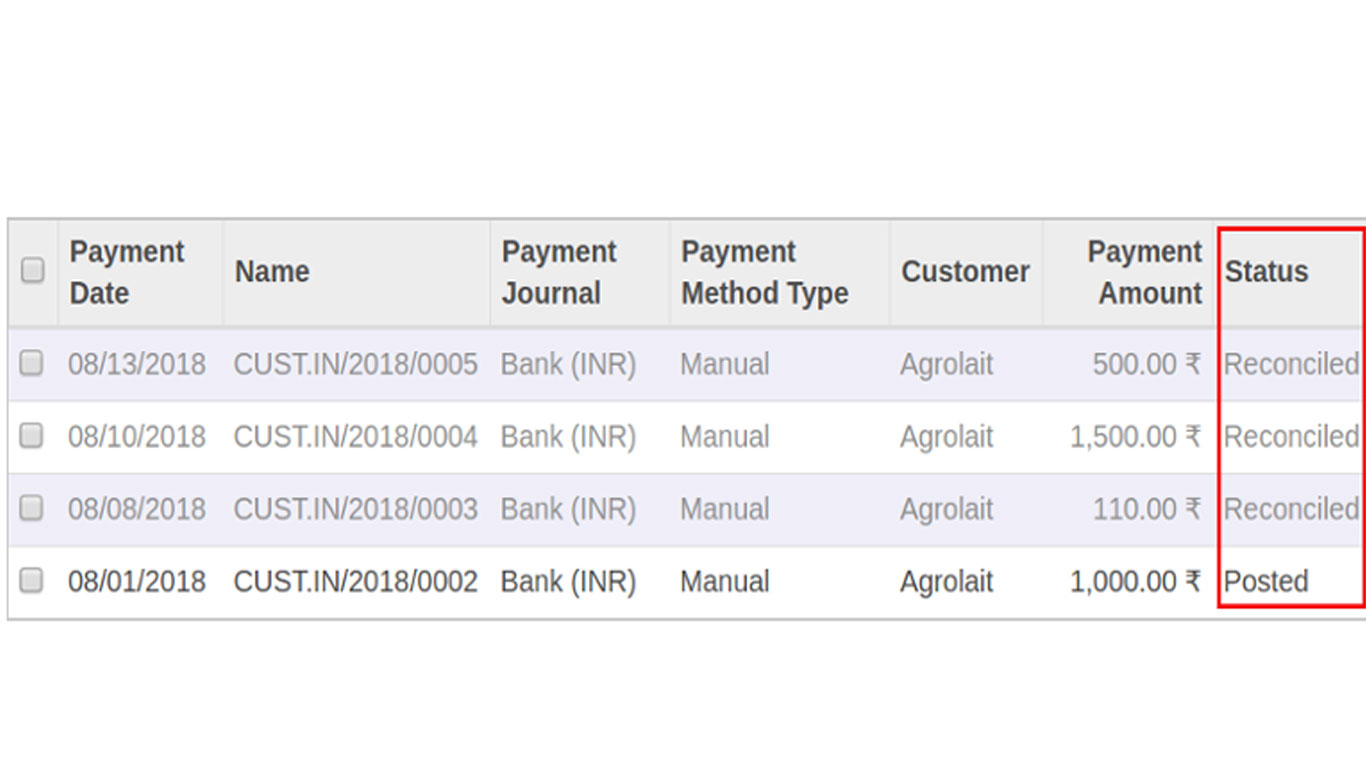1366x768 pixels.
Task: Open payment CUST.IN/2018/0004
Action: [355, 437]
